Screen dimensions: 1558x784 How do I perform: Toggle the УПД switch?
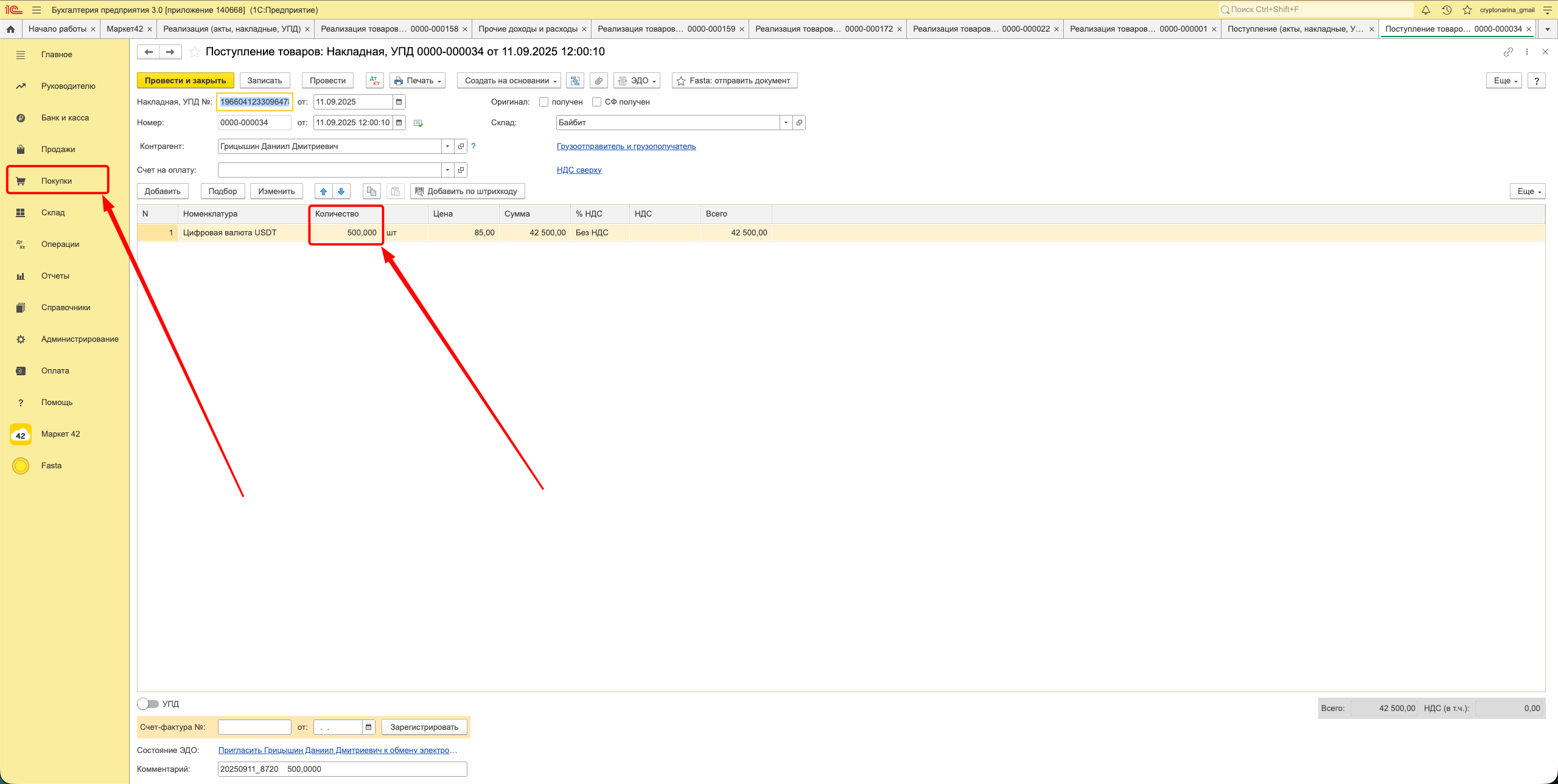[x=148, y=704]
